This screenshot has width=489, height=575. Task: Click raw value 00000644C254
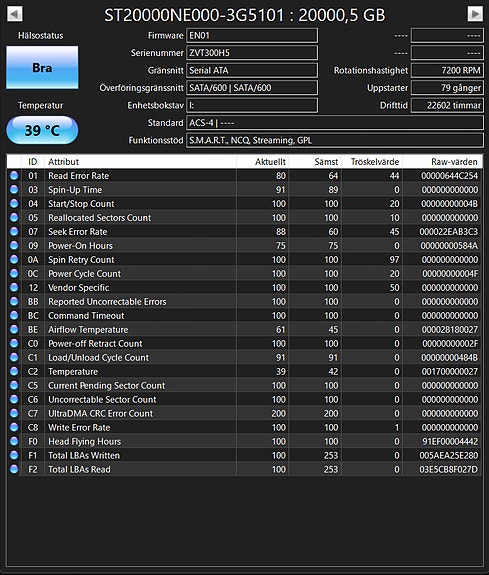pyautogui.click(x=449, y=176)
